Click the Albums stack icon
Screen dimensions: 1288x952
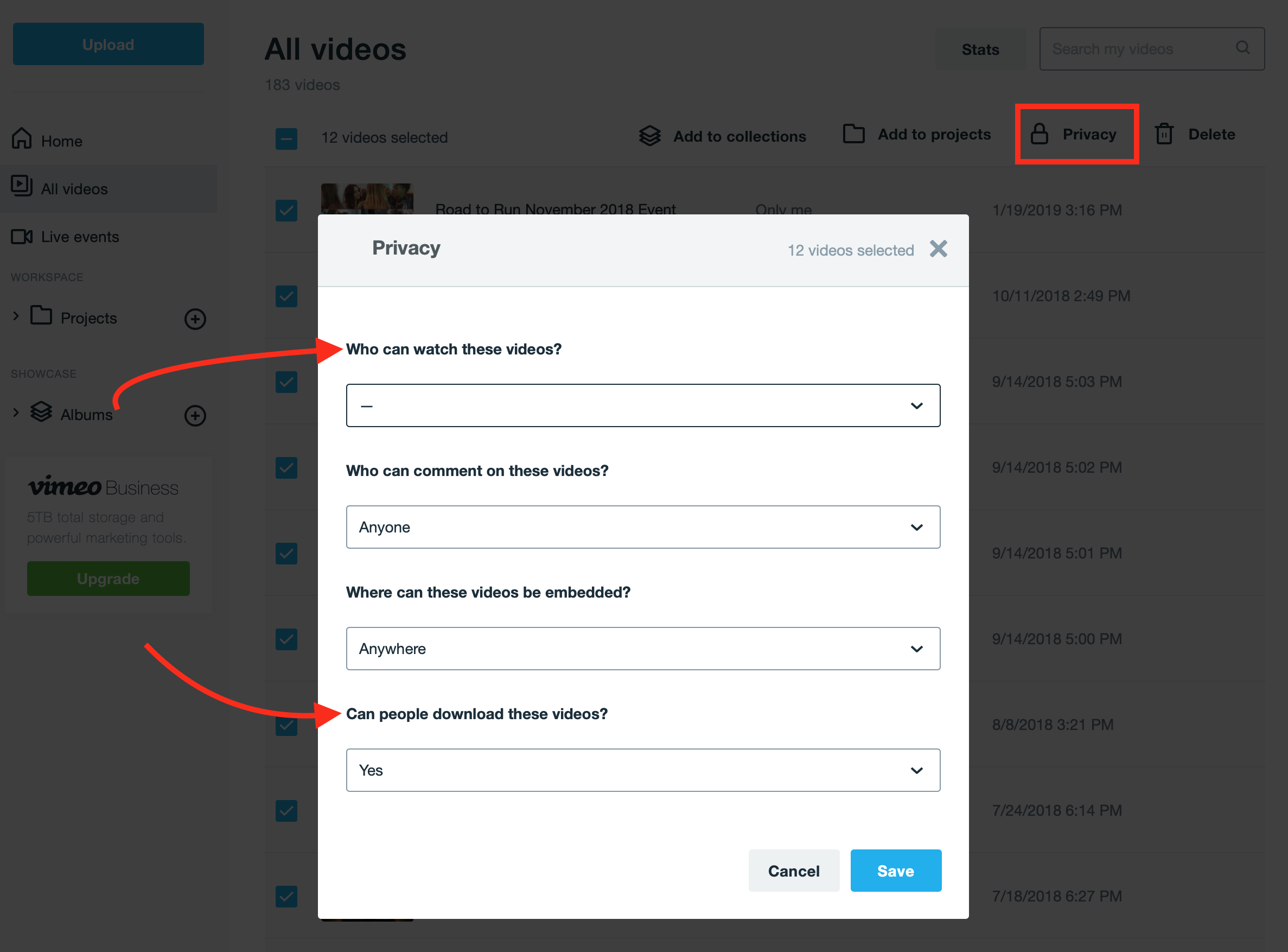click(41, 411)
